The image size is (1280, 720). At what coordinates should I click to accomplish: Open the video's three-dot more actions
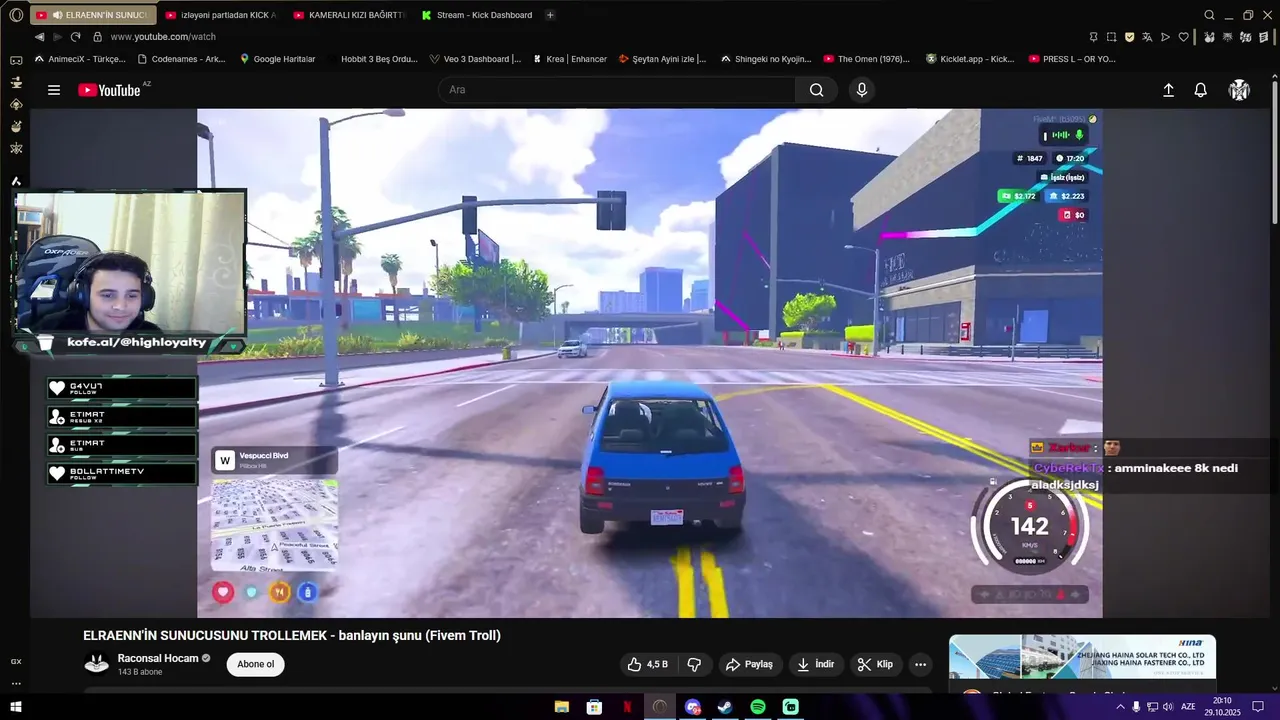click(x=920, y=664)
